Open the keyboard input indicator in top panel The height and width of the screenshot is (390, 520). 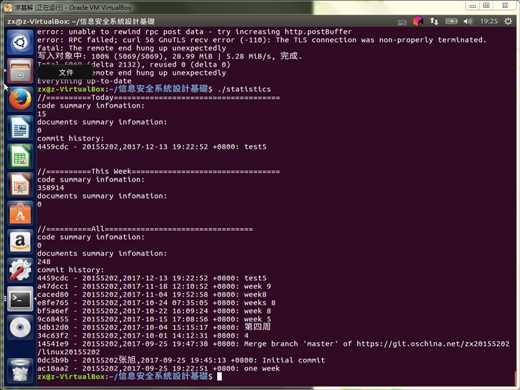pos(402,22)
